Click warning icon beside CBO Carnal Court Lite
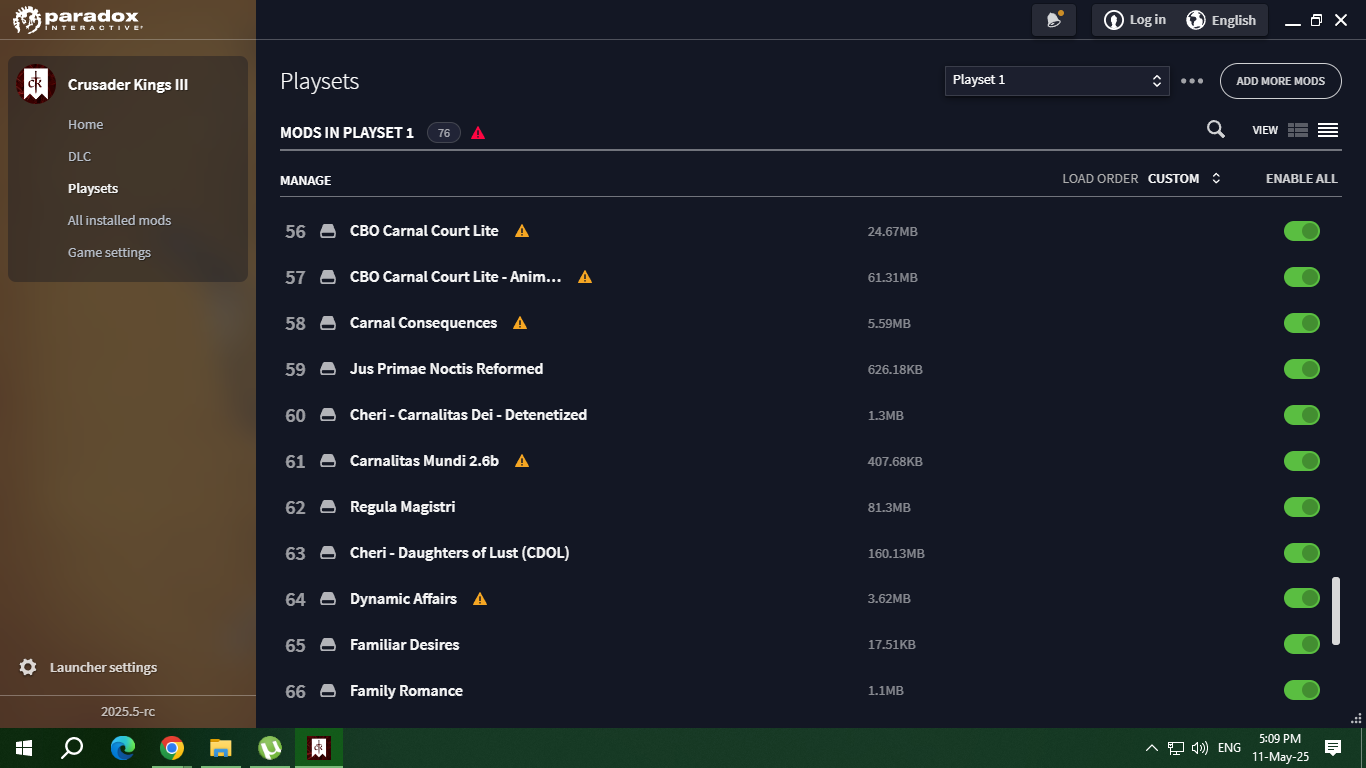This screenshot has height=768, width=1366. [522, 231]
